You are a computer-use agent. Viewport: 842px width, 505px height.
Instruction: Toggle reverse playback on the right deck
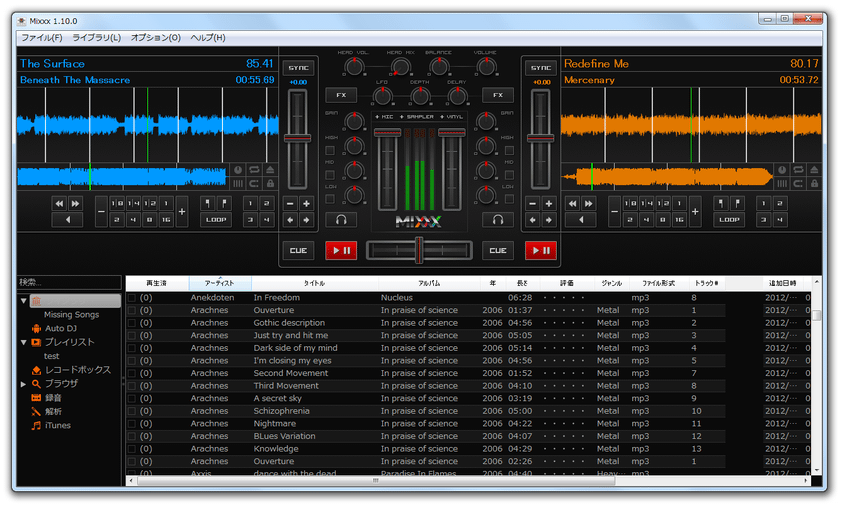581,220
